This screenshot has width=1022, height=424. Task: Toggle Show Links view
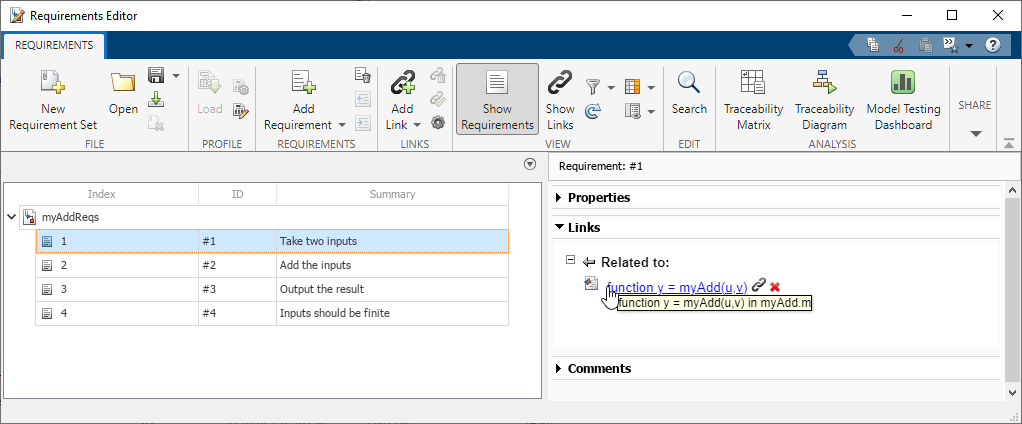click(x=560, y=99)
